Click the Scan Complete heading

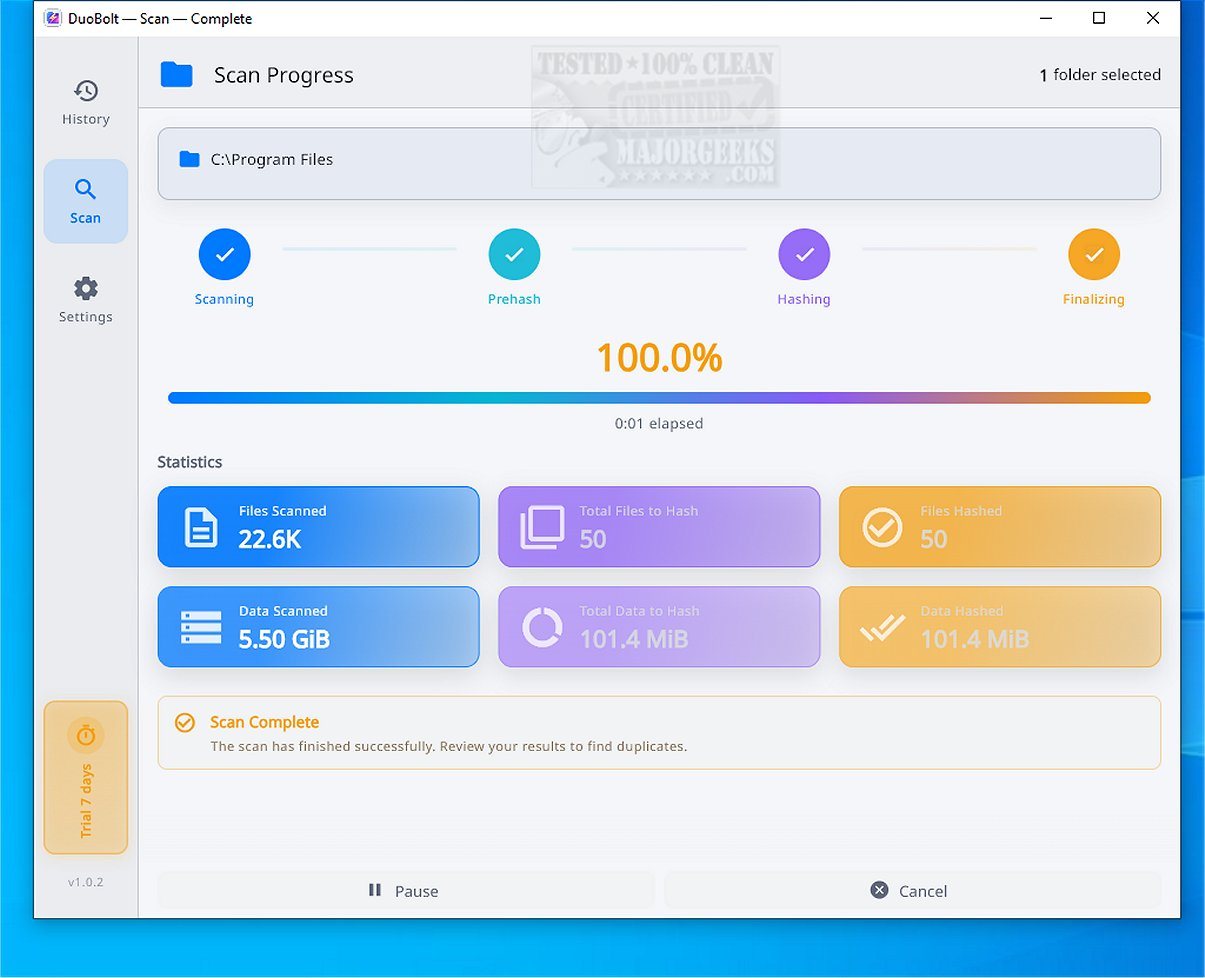[265, 722]
